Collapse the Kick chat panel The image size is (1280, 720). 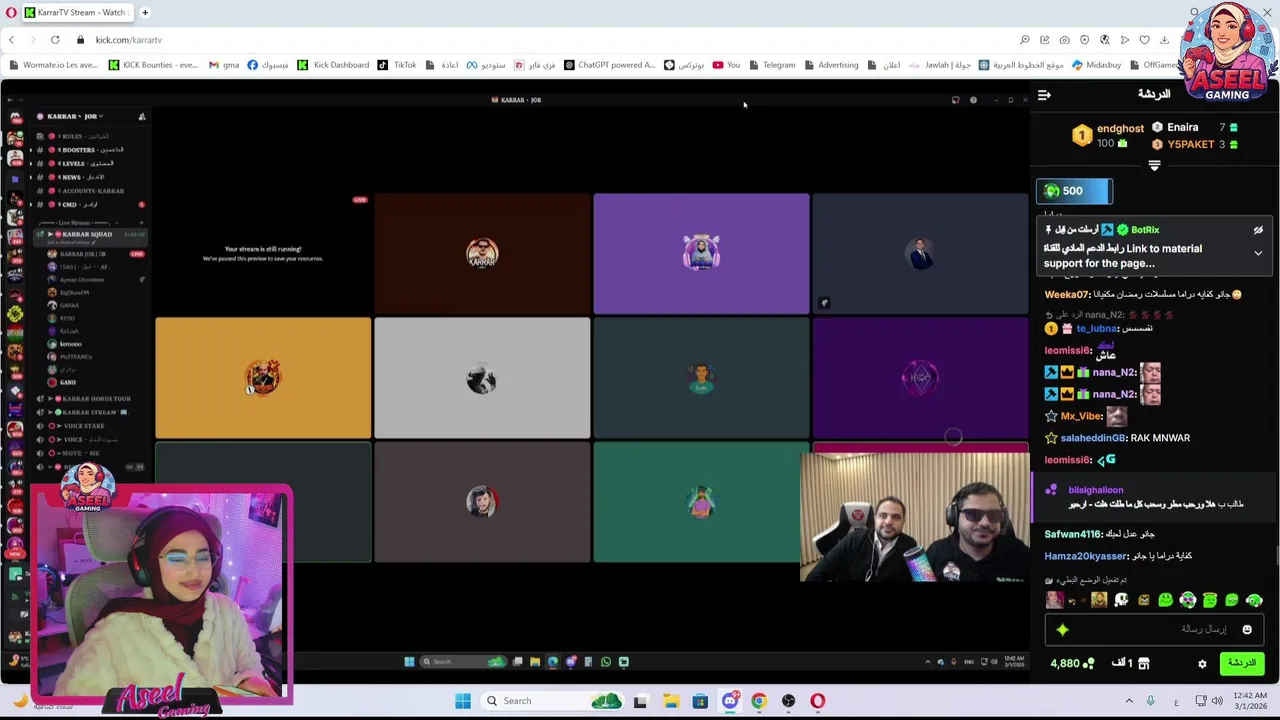click(x=1044, y=95)
